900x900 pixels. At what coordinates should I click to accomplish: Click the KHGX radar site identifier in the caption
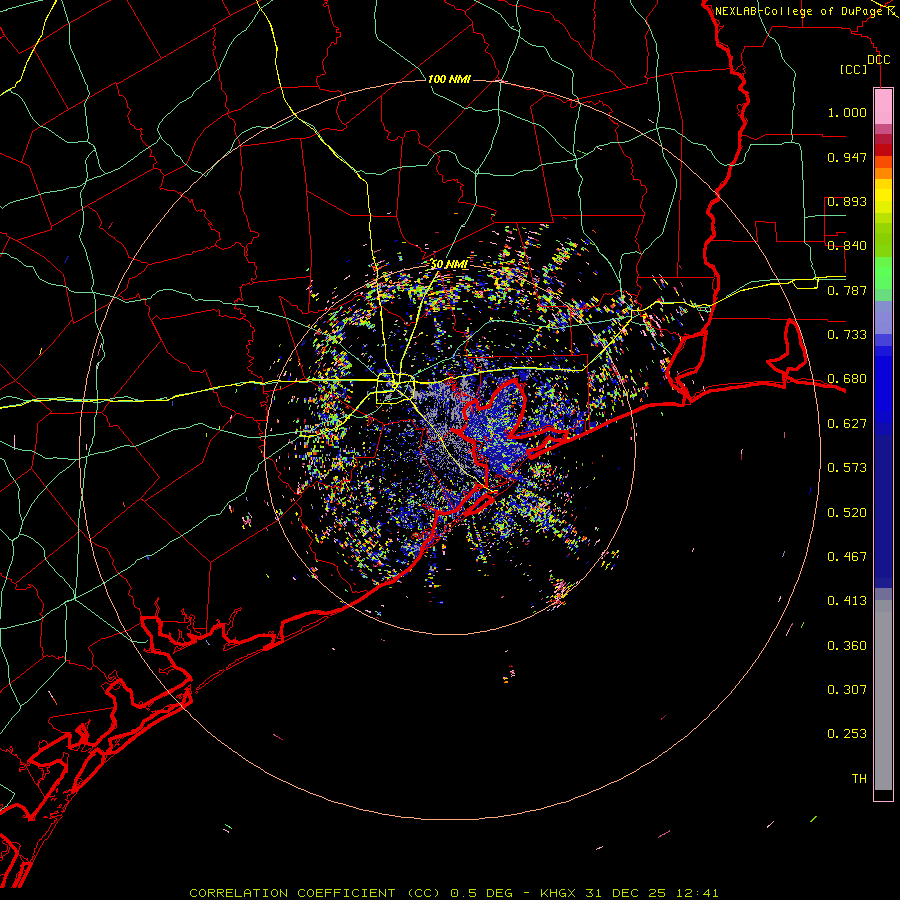click(558, 893)
